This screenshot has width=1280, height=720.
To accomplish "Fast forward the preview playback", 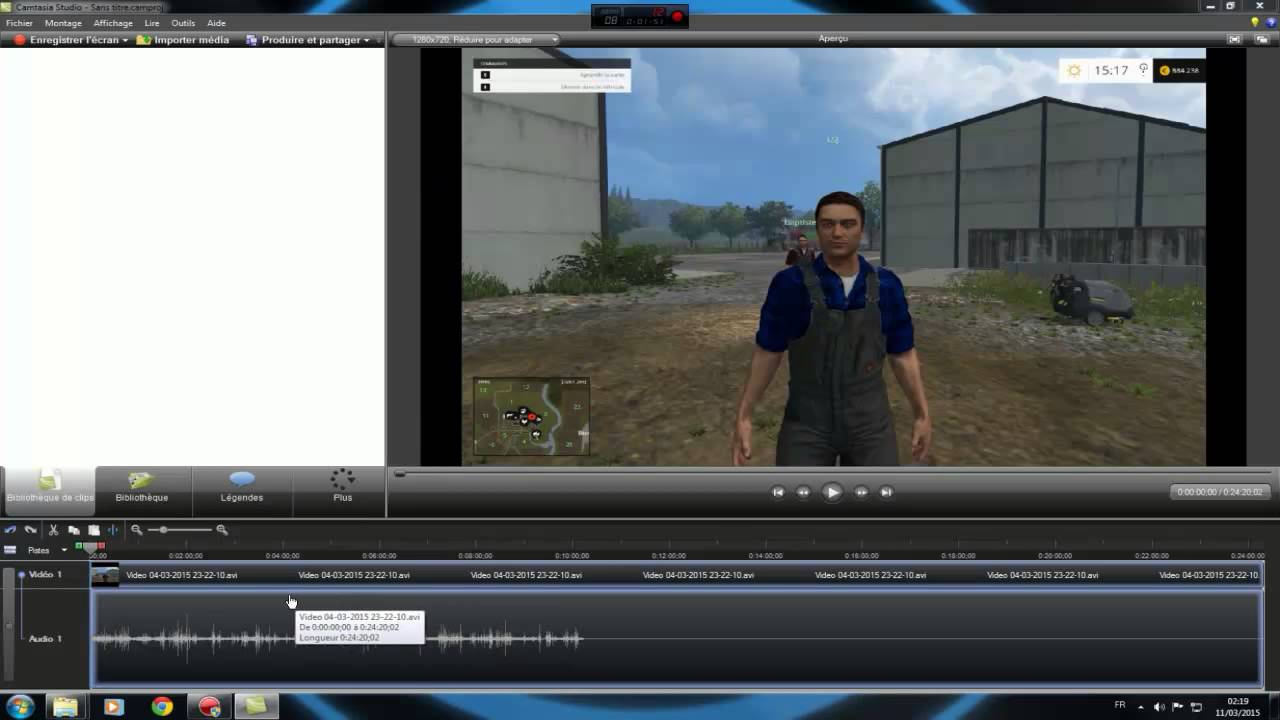I will (x=861, y=492).
